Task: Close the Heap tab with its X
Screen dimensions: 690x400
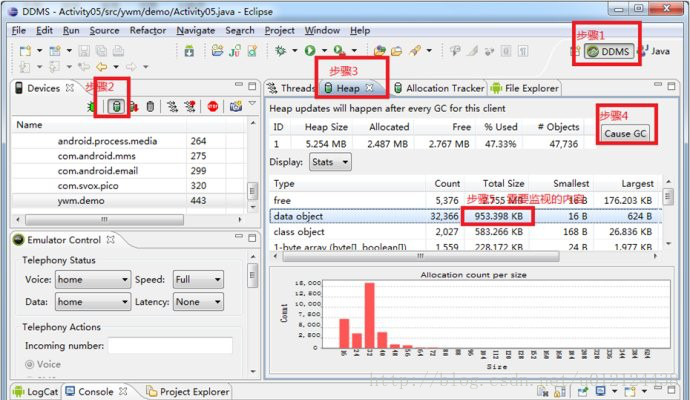Action: click(370, 88)
